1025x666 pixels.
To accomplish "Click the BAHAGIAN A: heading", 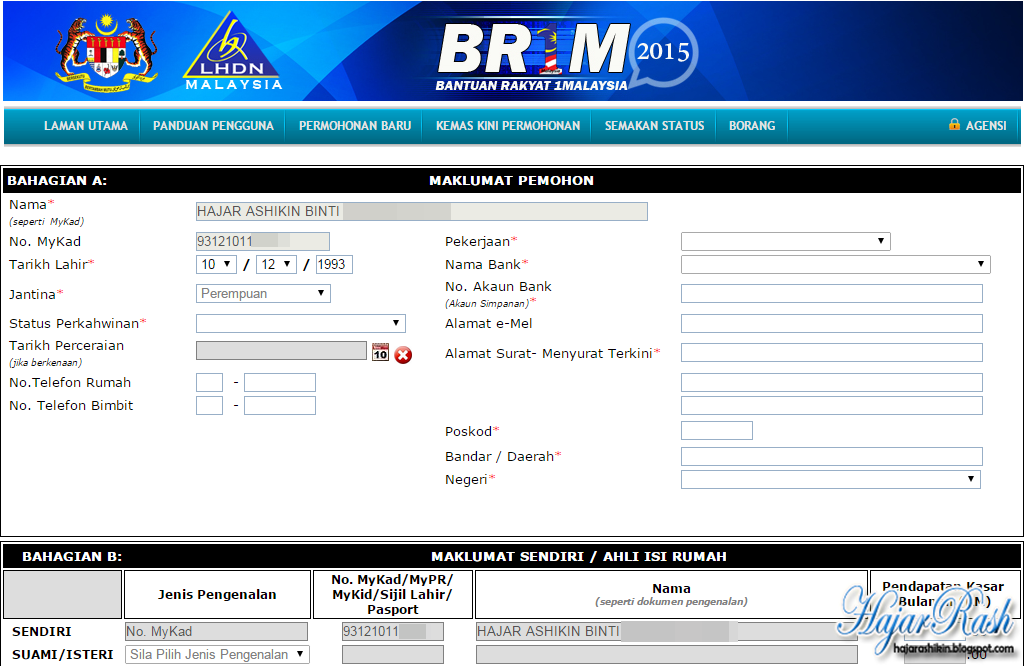I will (57, 180).
